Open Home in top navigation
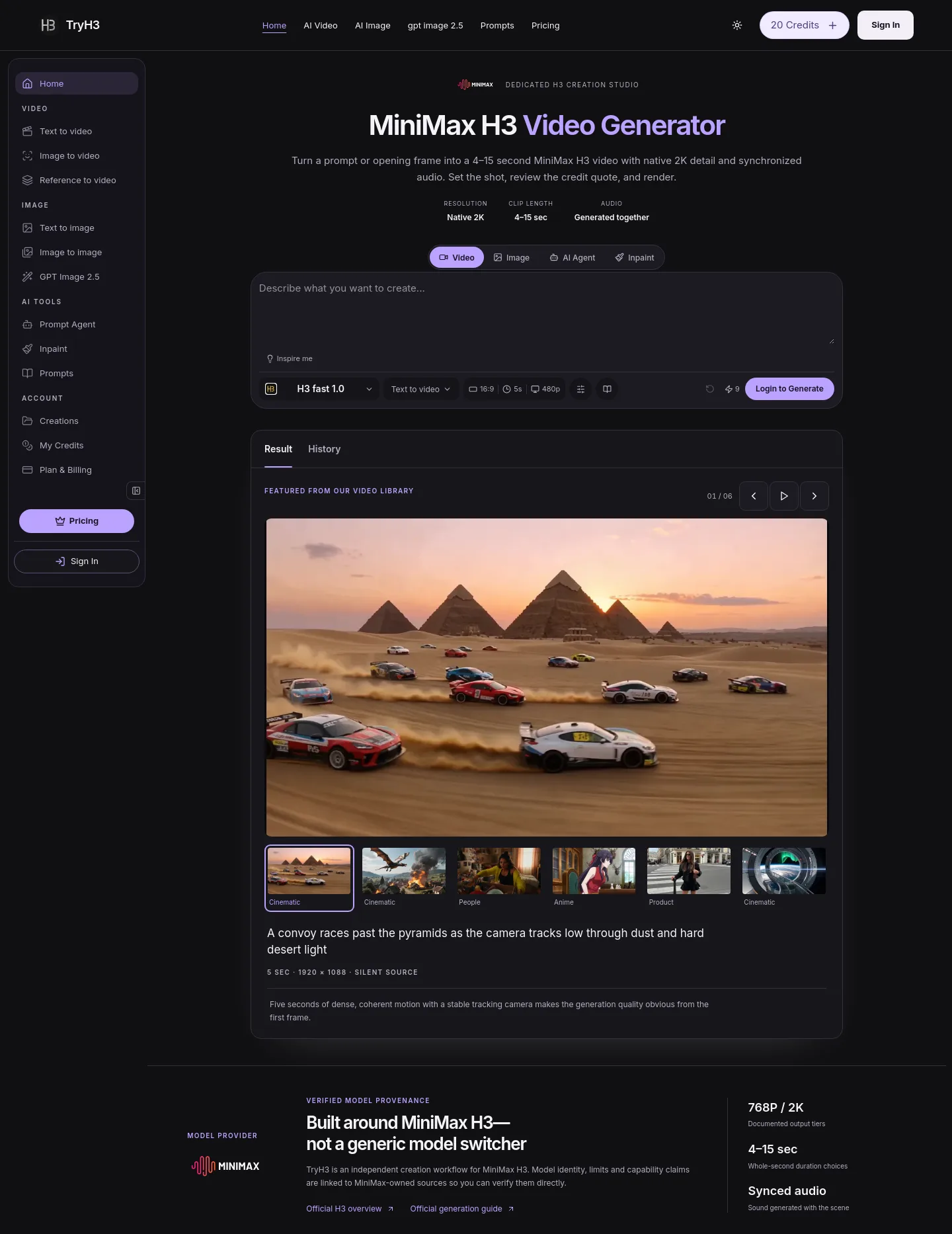952x1234 pixels. point(274,25)
